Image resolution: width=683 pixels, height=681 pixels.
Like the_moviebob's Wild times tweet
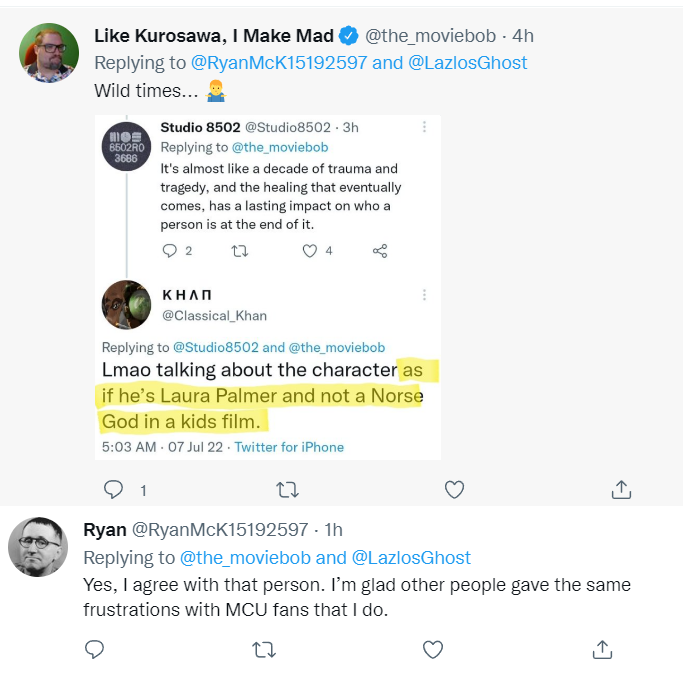coord(455,489)
